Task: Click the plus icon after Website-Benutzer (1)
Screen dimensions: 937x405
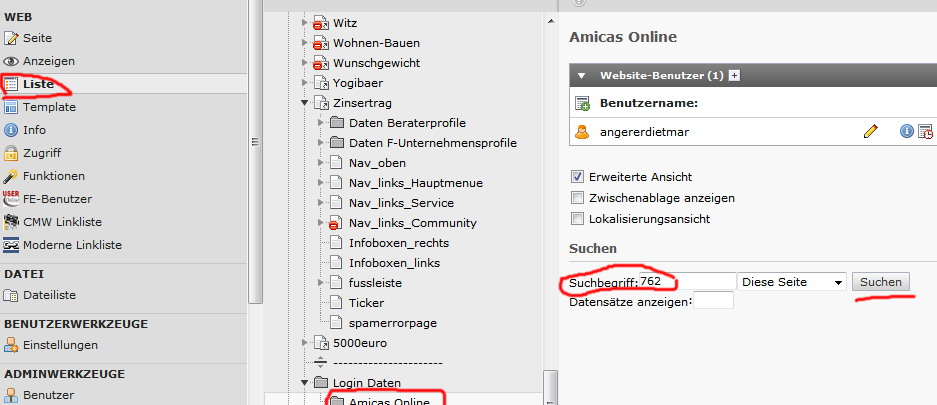Action: pyautogui.click(x=734, y=75)
